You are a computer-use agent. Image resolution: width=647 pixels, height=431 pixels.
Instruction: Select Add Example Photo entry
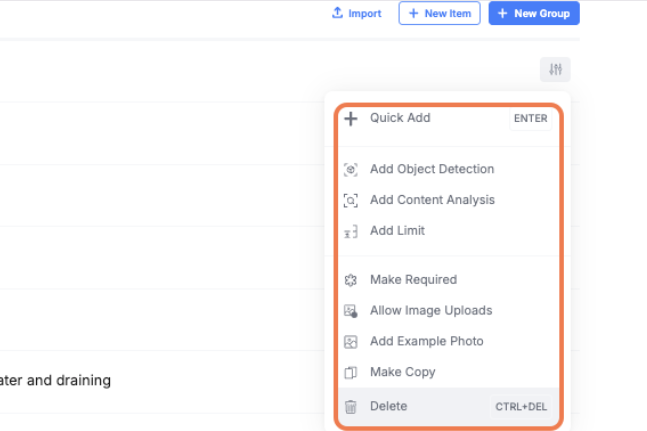click(448, 342)
